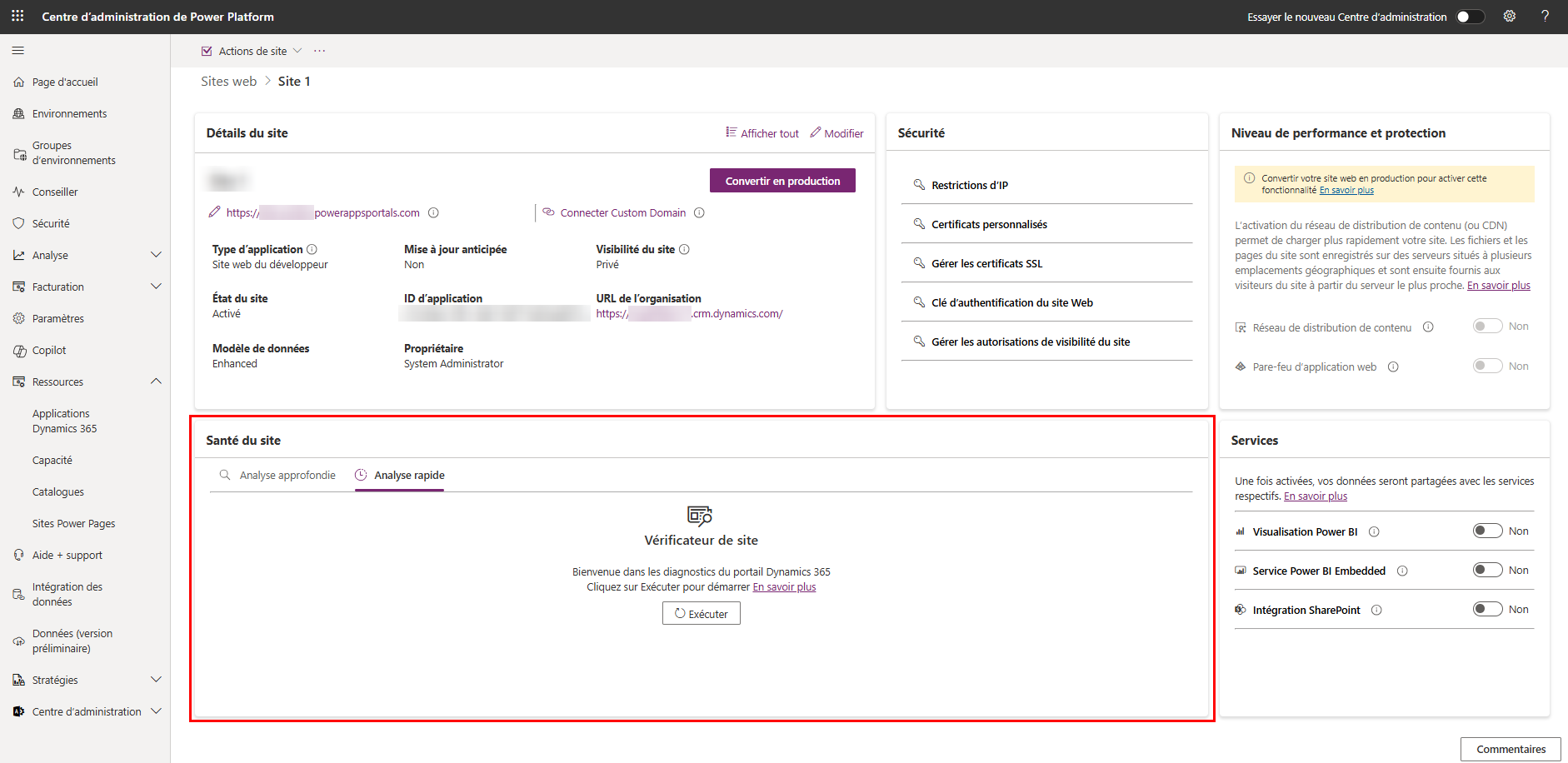Open the settings gear icon
The height and width of the screenshot is (763, 1568).
click(x=1510, y=16)
